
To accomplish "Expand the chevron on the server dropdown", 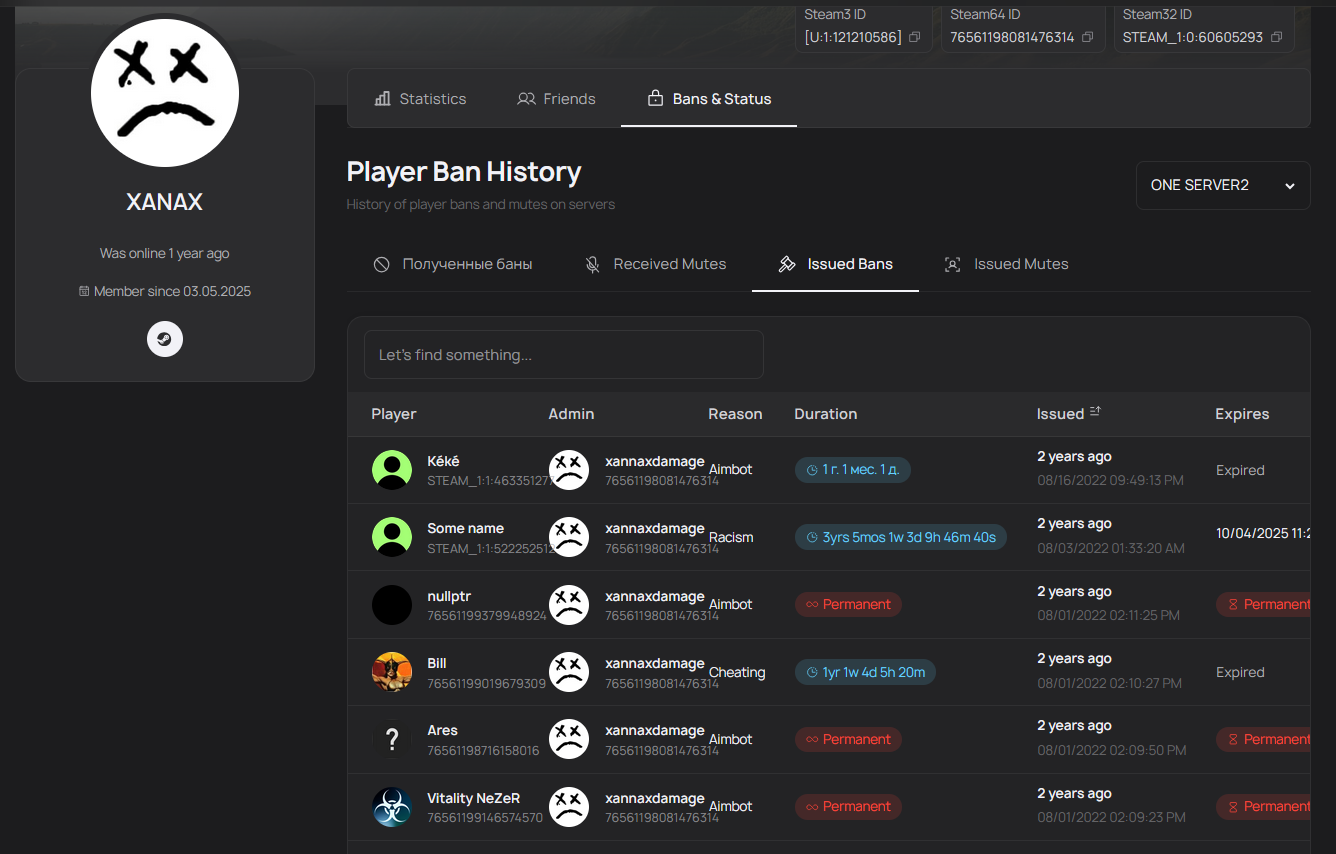I will 1290,185.
